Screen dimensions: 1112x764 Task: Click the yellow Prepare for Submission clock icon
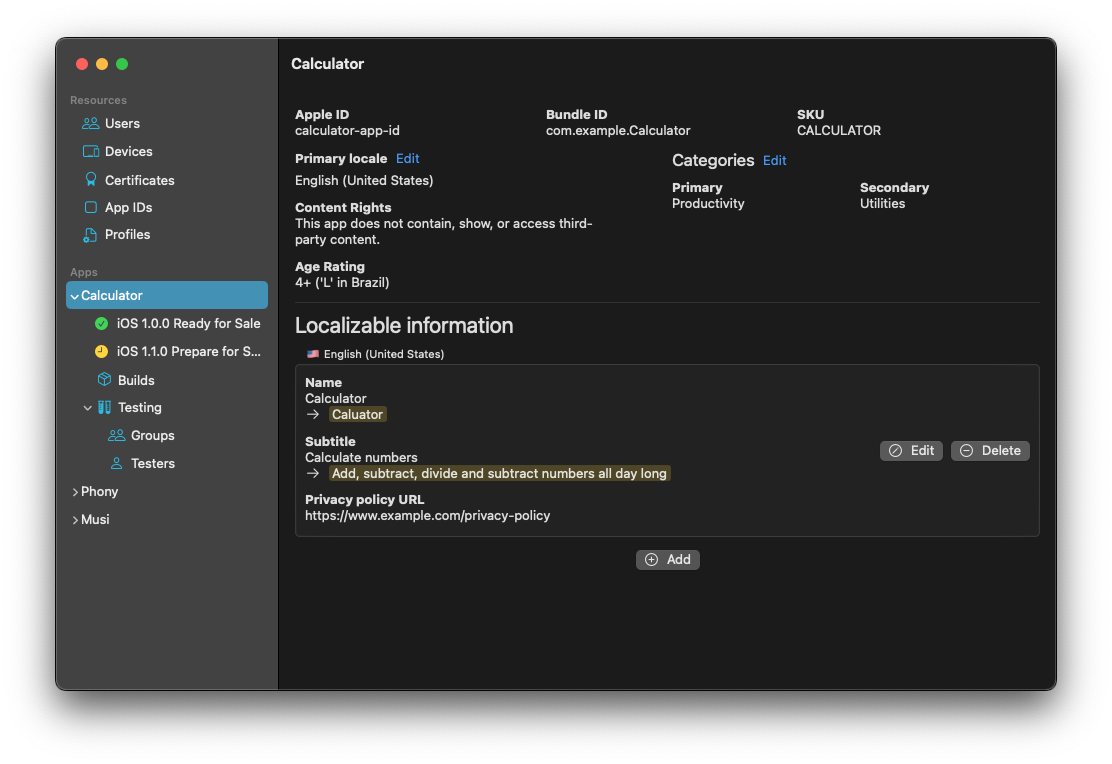tap(101, 351)
